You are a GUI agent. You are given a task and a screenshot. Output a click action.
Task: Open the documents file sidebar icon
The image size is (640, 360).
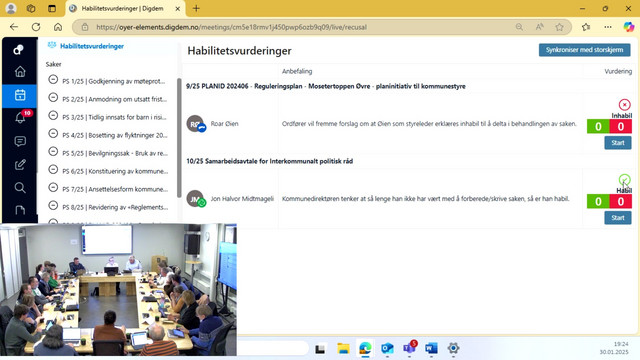coord(20,210)
